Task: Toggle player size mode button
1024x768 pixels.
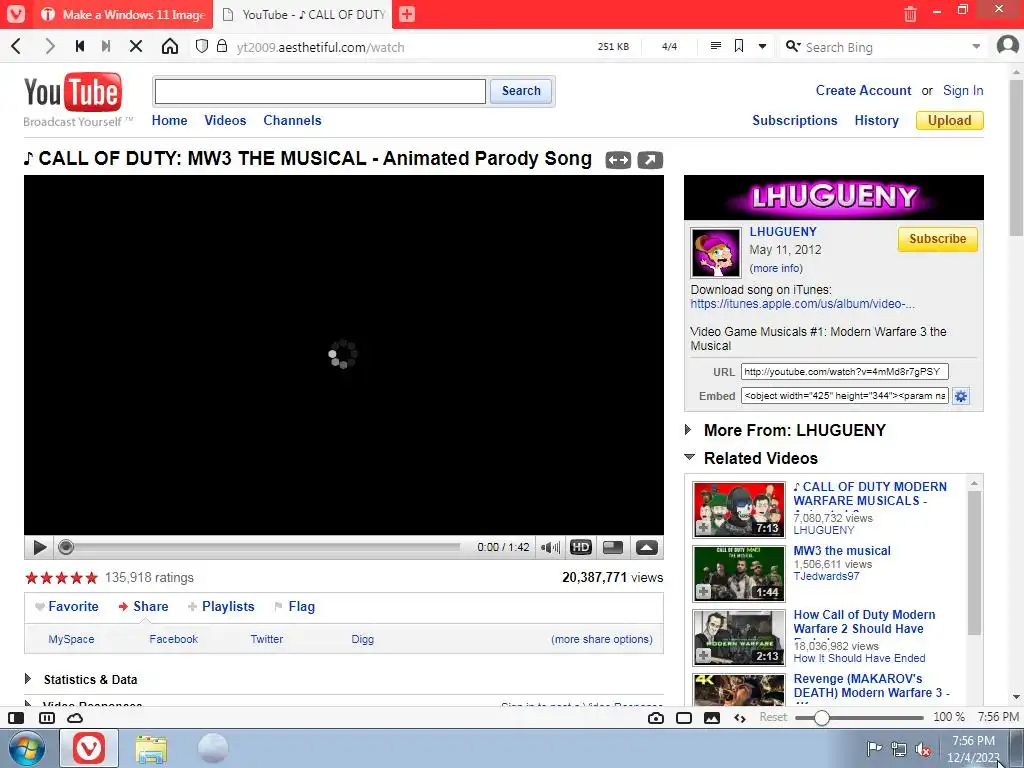Action: click(x=613, y=547)
